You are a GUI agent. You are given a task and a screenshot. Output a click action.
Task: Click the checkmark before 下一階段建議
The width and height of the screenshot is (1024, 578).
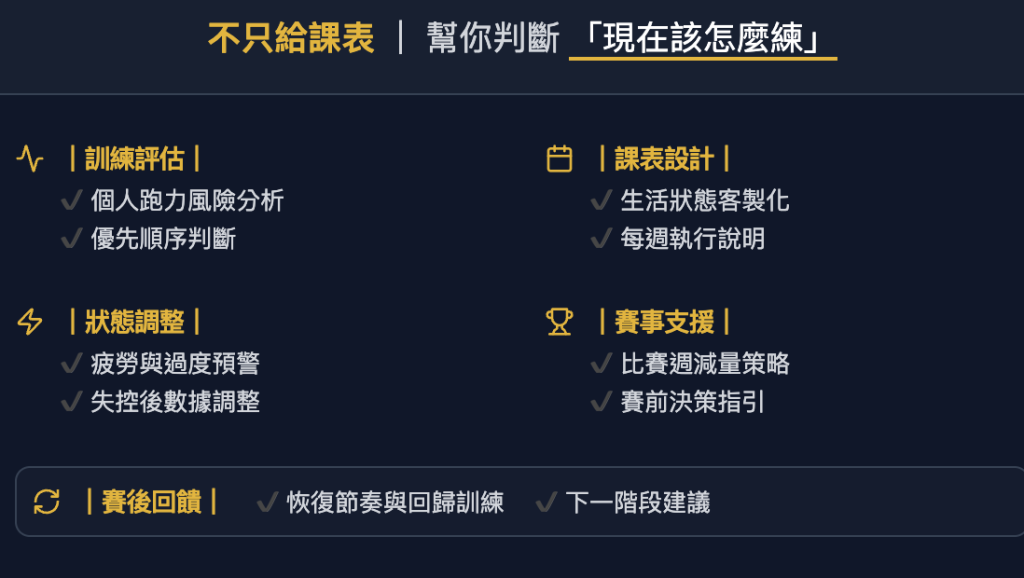pyautogui.click(x=546, y=502)
